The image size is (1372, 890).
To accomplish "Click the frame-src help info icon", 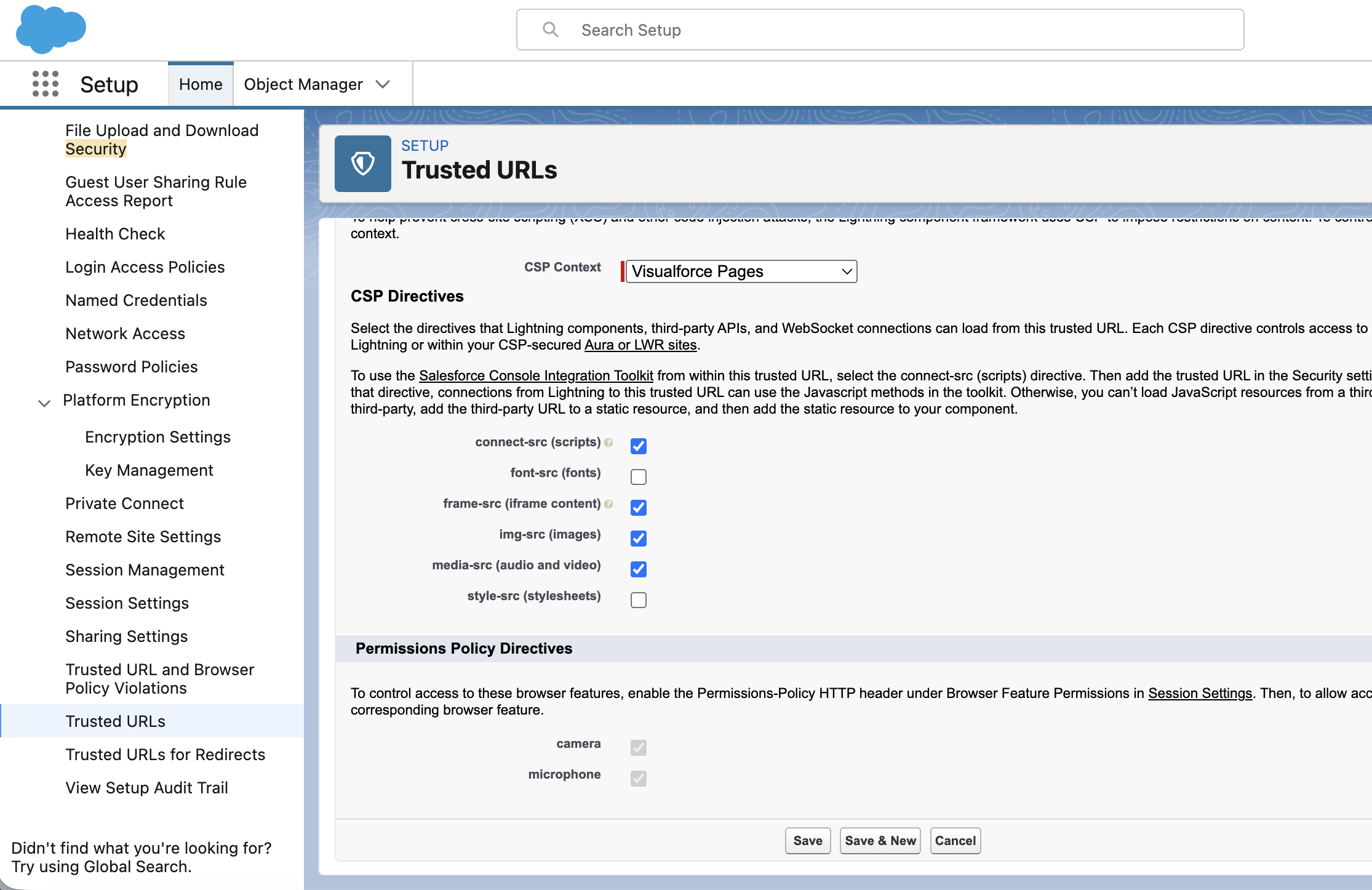I will coord(608,503).
